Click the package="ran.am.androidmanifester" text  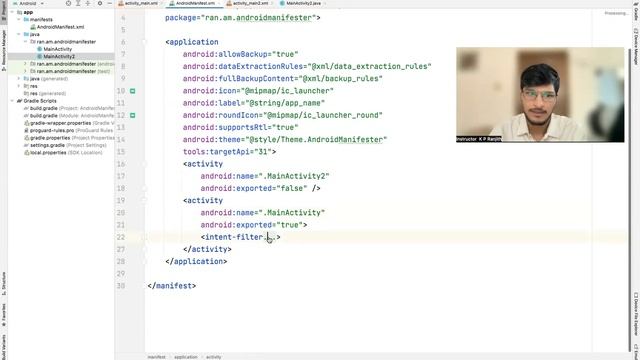click(240, 18)
